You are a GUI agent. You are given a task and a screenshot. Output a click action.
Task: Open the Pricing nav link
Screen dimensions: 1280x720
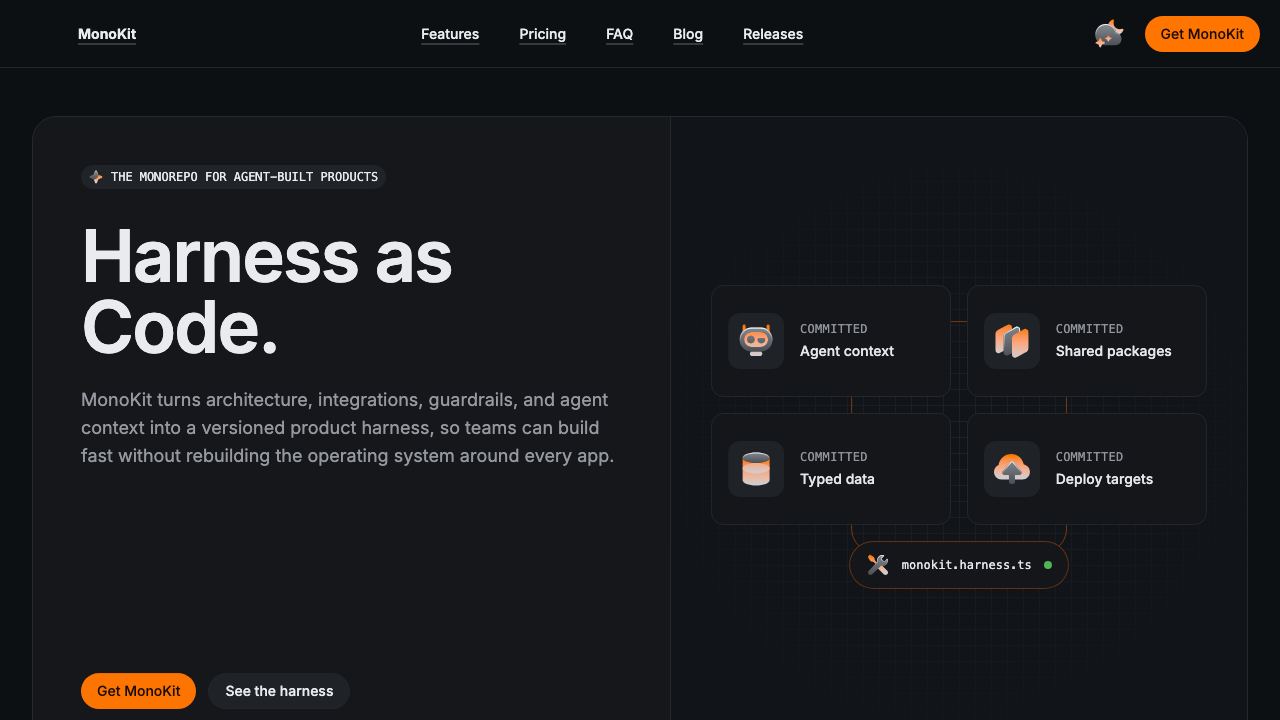(x=542, y=34)
